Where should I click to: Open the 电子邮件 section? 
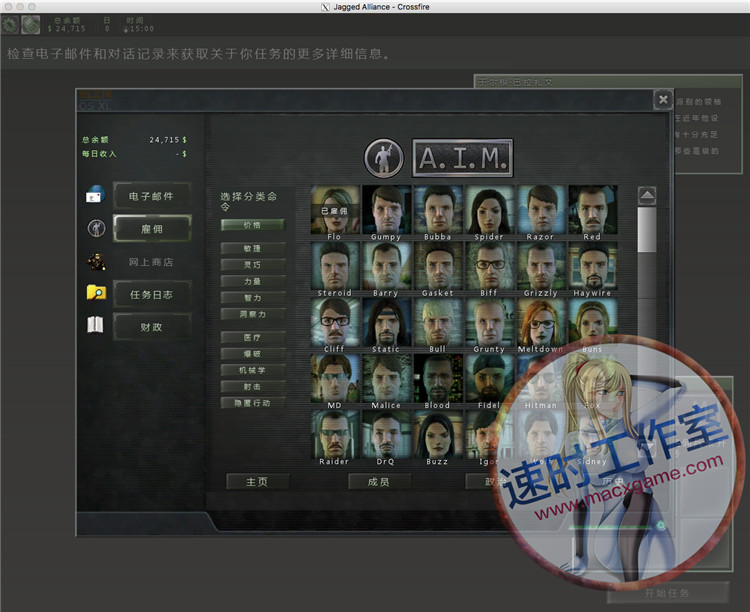tap(152, 196)
